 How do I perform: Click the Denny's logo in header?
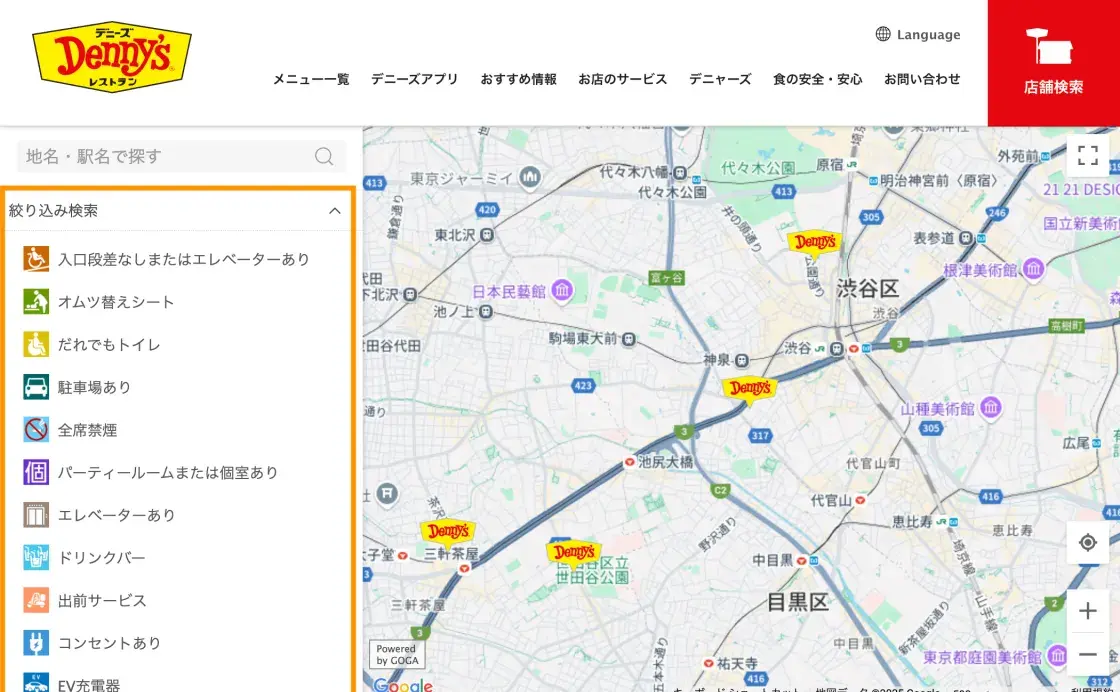pos(112,57)
